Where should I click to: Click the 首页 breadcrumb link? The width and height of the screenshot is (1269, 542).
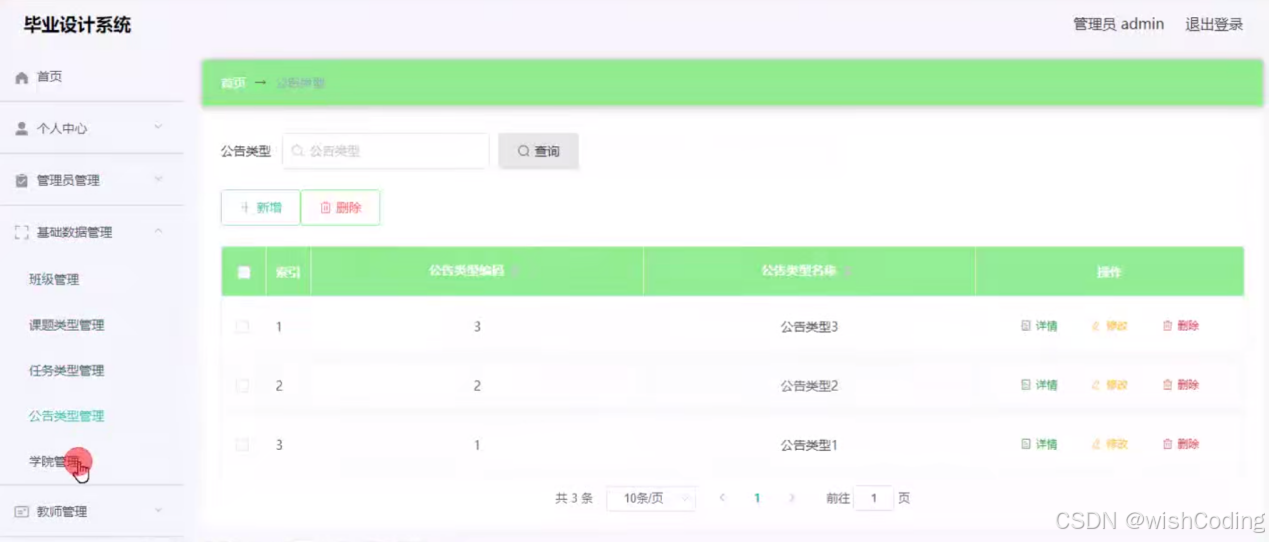point(233,83)
